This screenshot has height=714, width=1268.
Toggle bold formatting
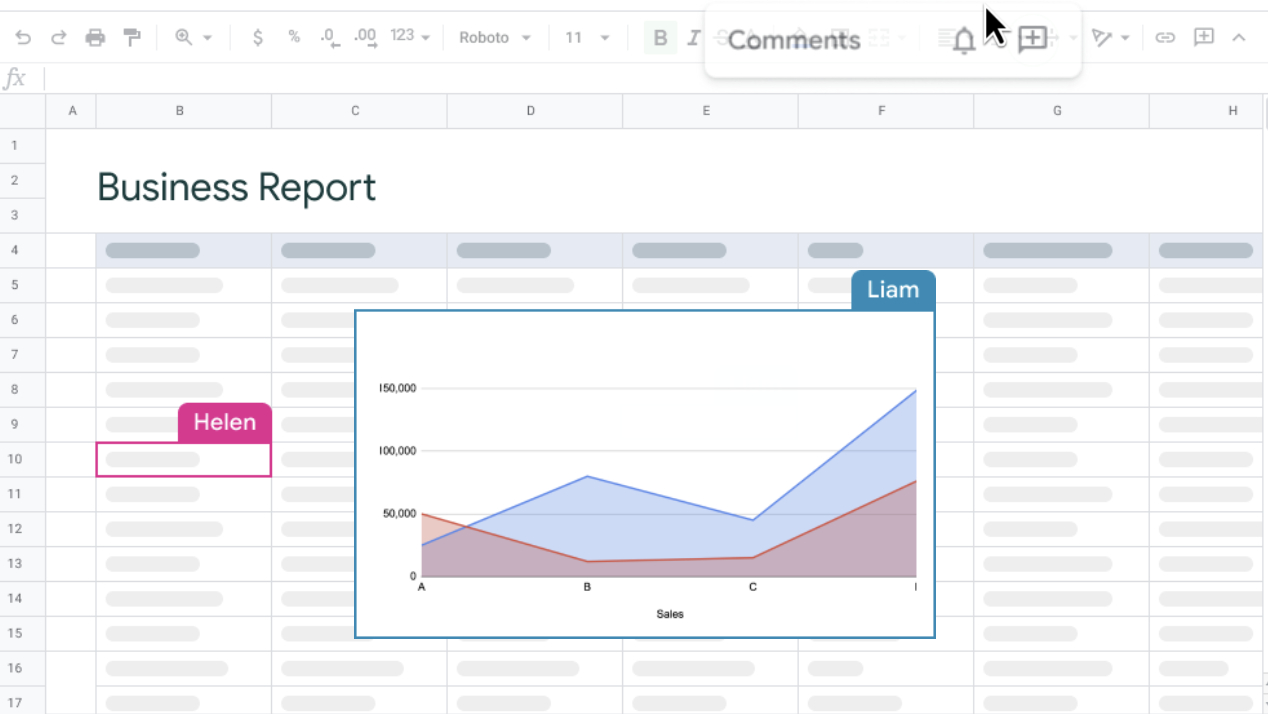[x=660, y=38]
